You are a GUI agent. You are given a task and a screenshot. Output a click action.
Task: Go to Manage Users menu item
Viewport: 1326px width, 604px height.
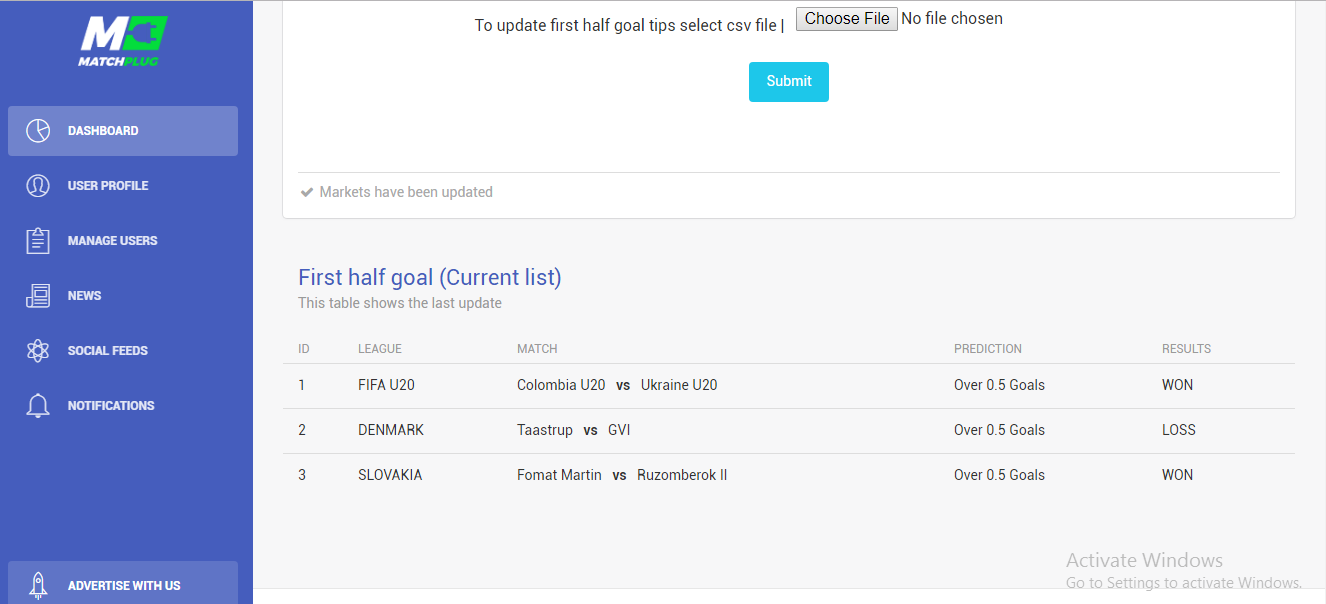point(112,241)
